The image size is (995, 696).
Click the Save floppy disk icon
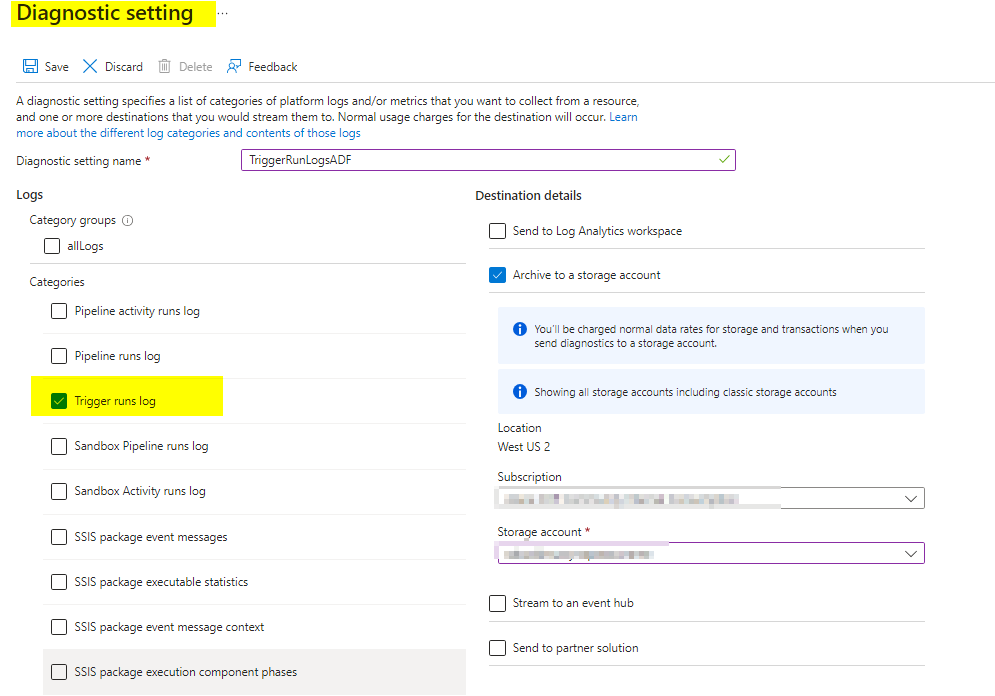[30, 67]
